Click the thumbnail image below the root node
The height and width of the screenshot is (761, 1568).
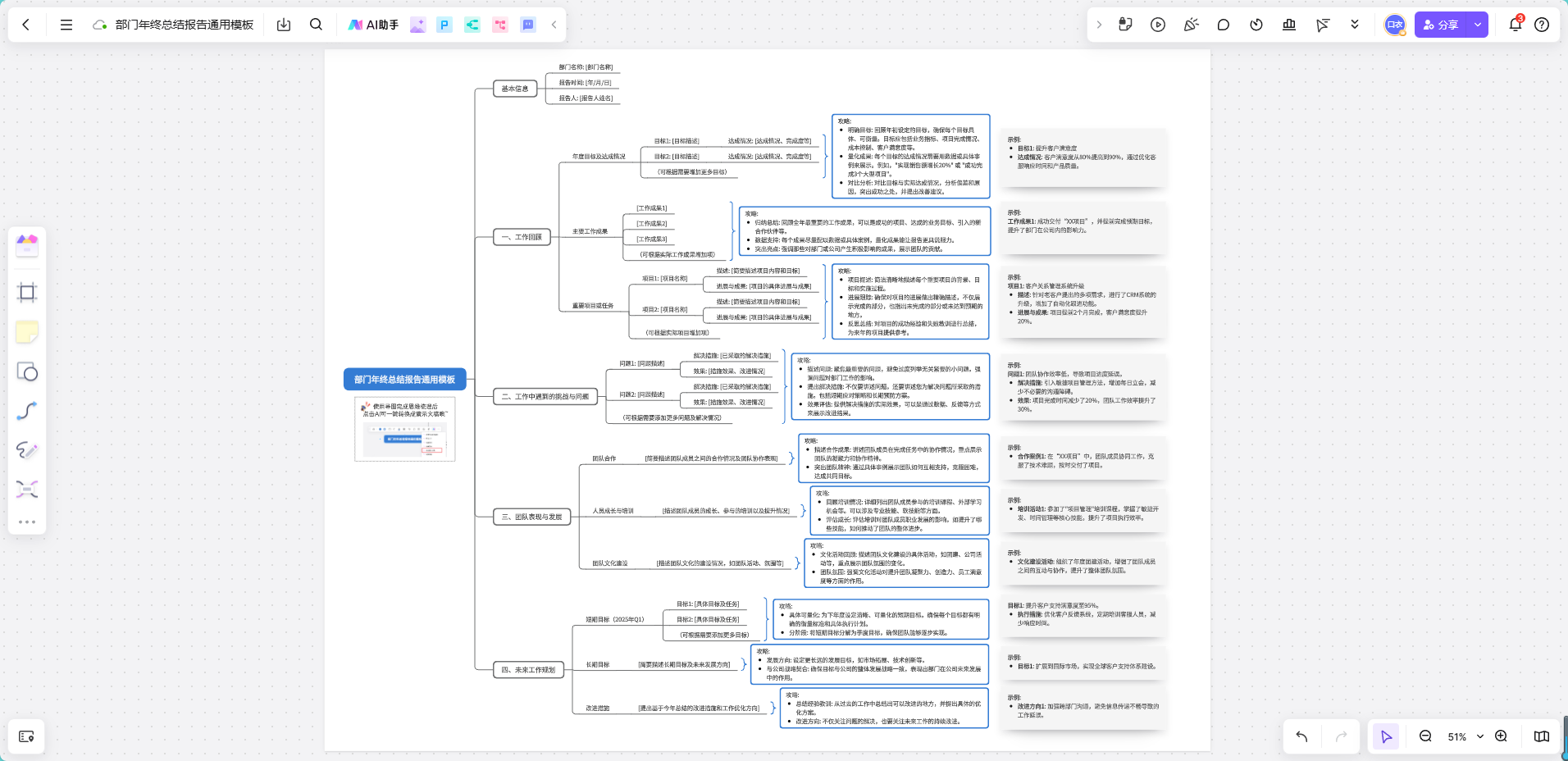[x=405, y=429]
